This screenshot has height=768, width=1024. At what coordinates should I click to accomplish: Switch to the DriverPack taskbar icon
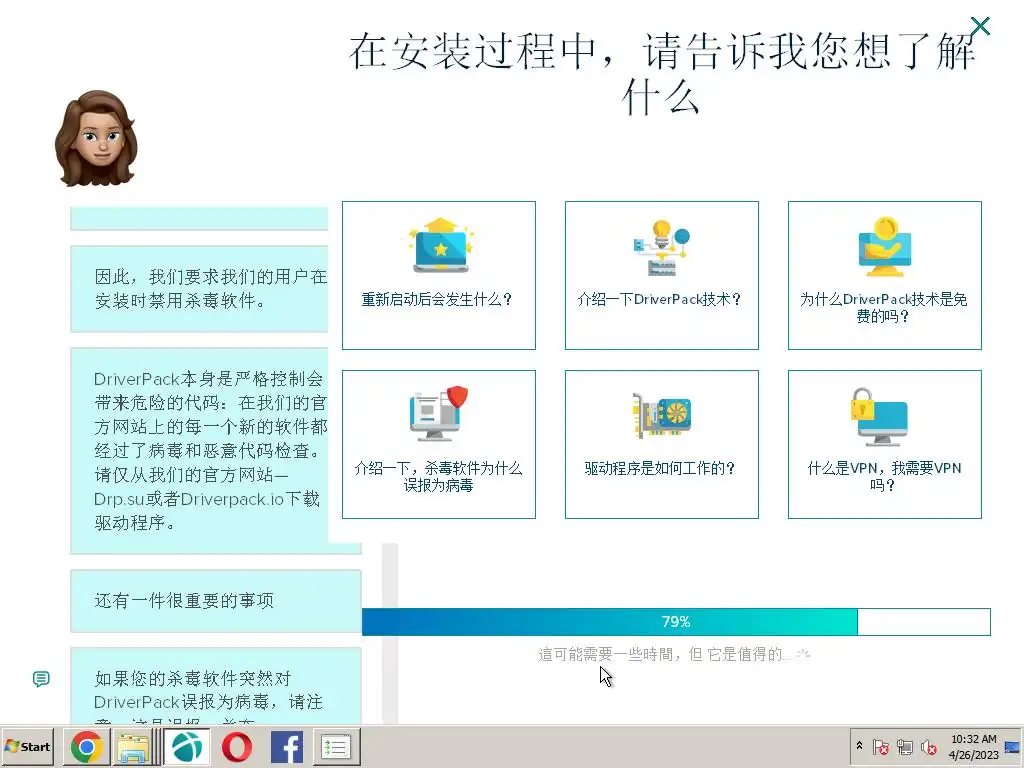pos(186,747)
